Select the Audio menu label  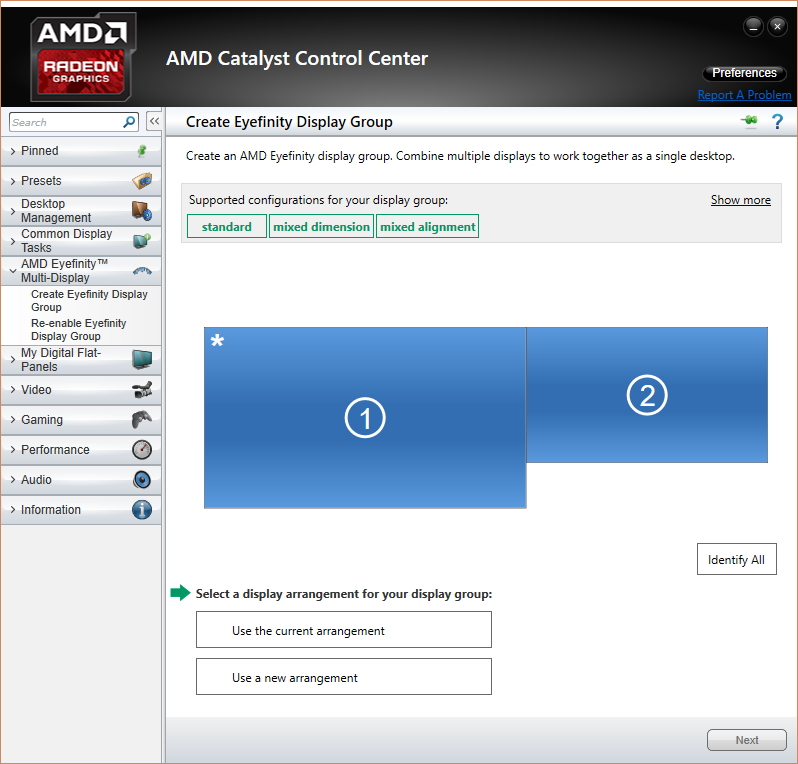(x=36, y=480)
